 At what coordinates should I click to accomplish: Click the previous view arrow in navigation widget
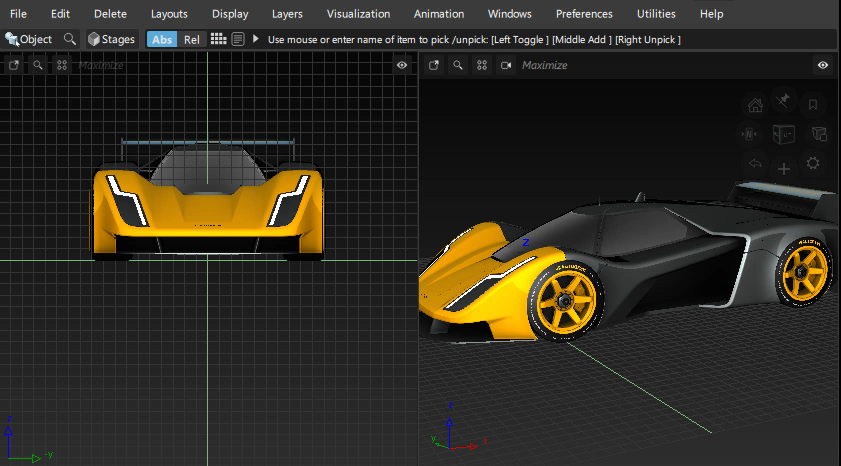[755, 164]
